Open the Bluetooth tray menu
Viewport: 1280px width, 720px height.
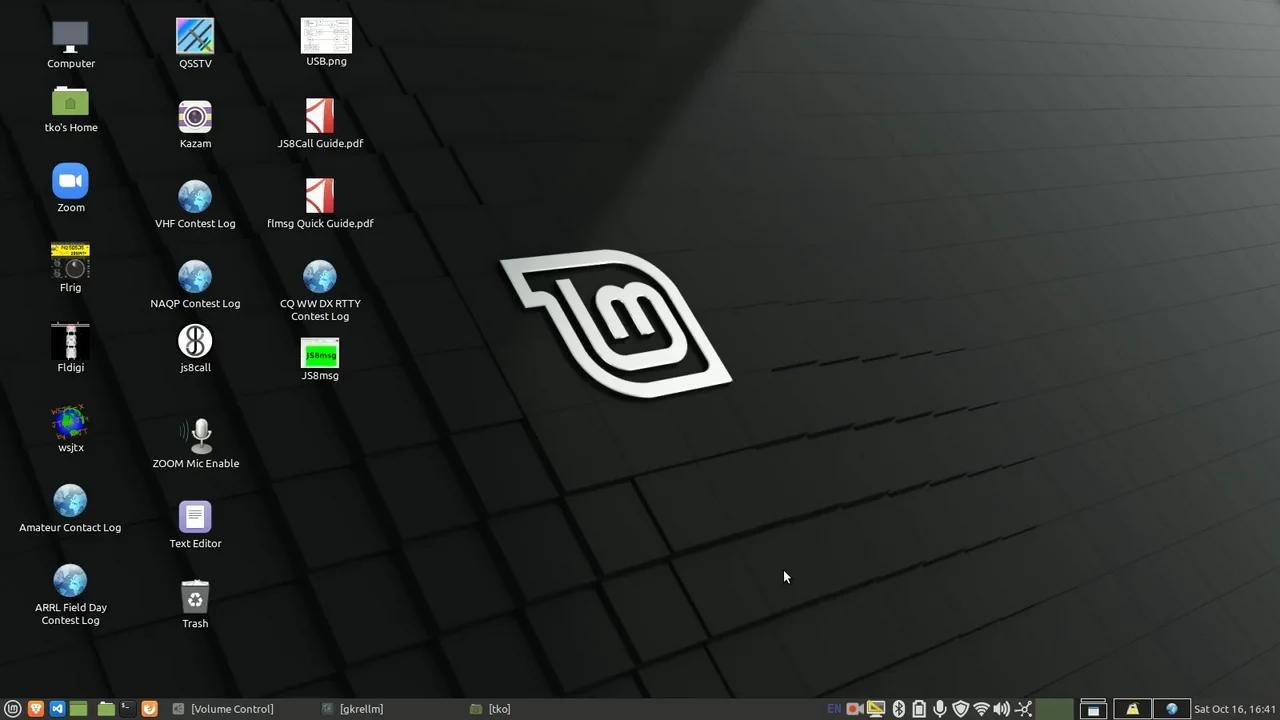coord(898,709)
